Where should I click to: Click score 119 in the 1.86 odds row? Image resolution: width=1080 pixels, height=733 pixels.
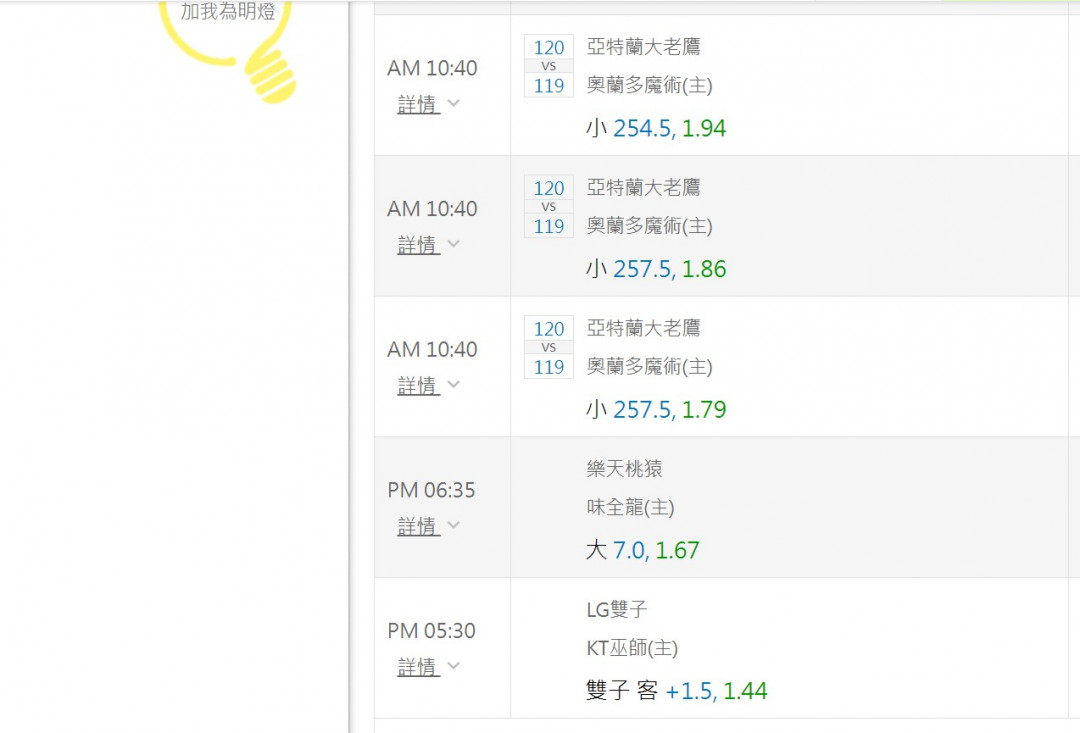click(x=549, y=226)
